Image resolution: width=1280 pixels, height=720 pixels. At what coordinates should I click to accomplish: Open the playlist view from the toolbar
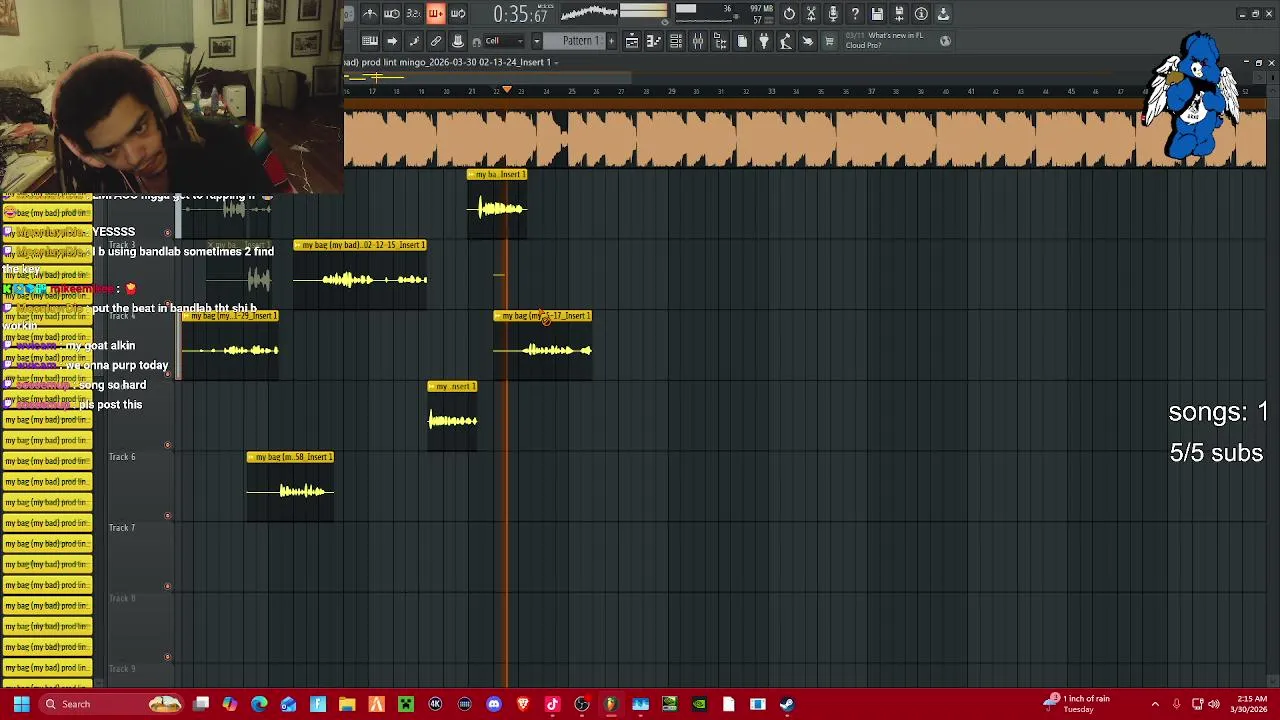(x=632, y=41)
